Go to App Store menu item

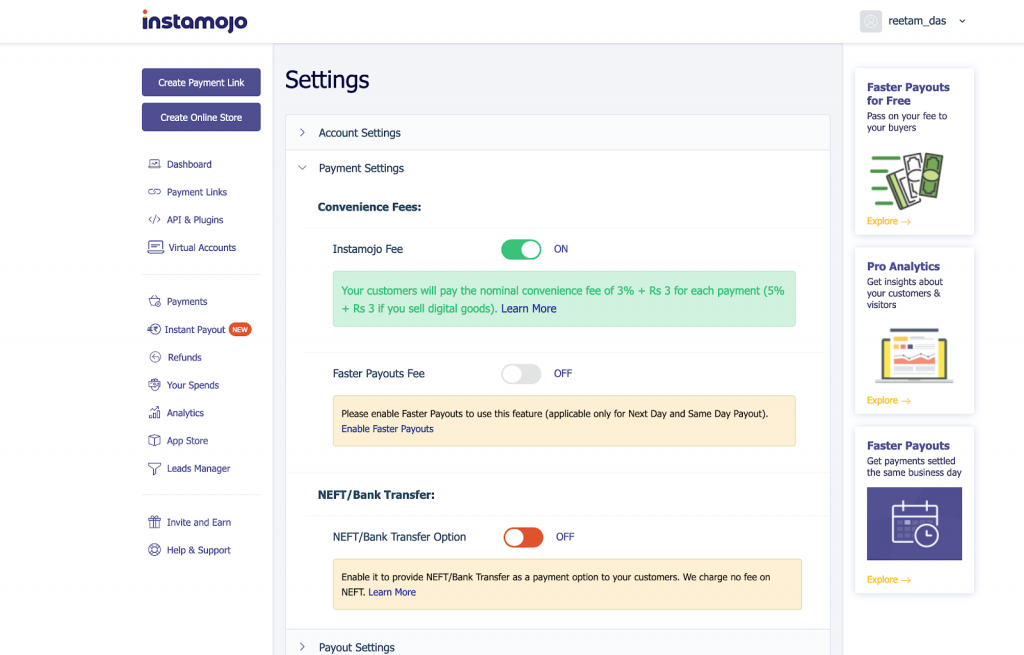187,441
